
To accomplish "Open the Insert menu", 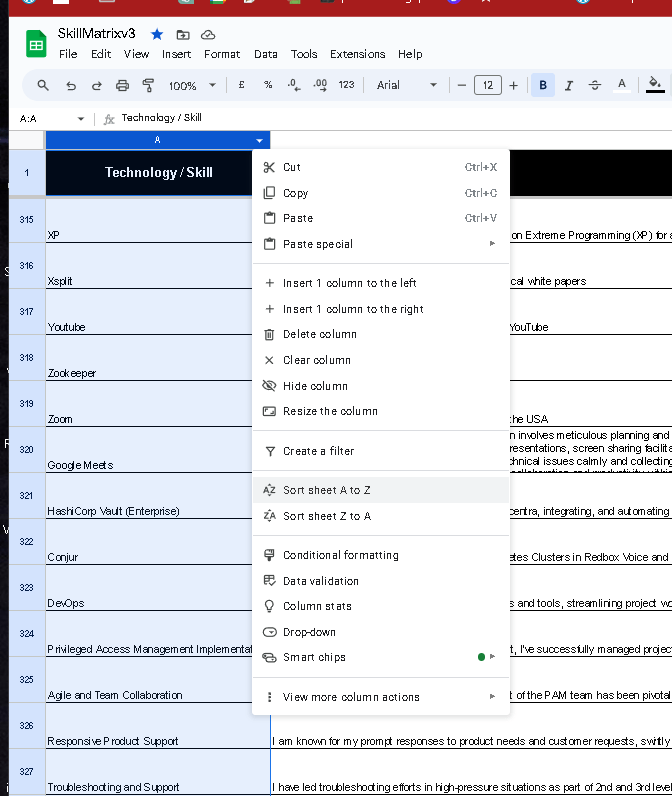I will (x=176, y=54).
